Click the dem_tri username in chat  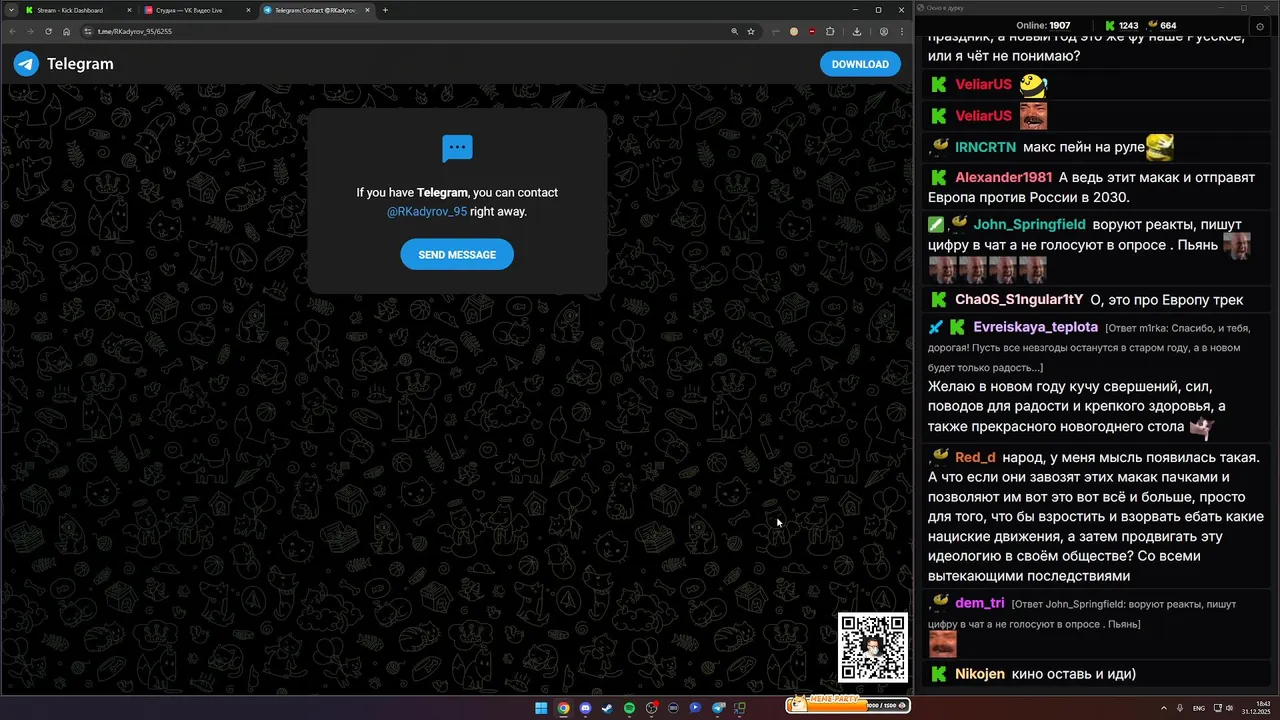(x=980, y=603)
